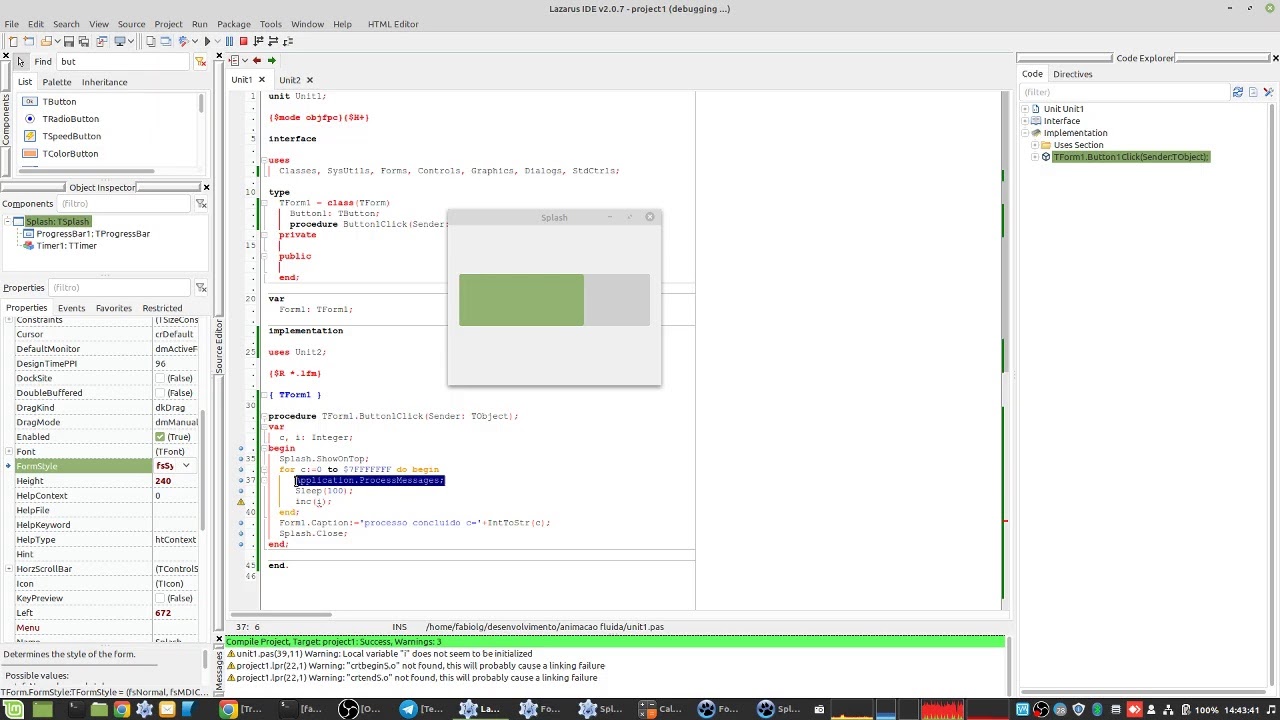1280x720 pixels.
Task: Open the Tools menu
Action: 270,24
